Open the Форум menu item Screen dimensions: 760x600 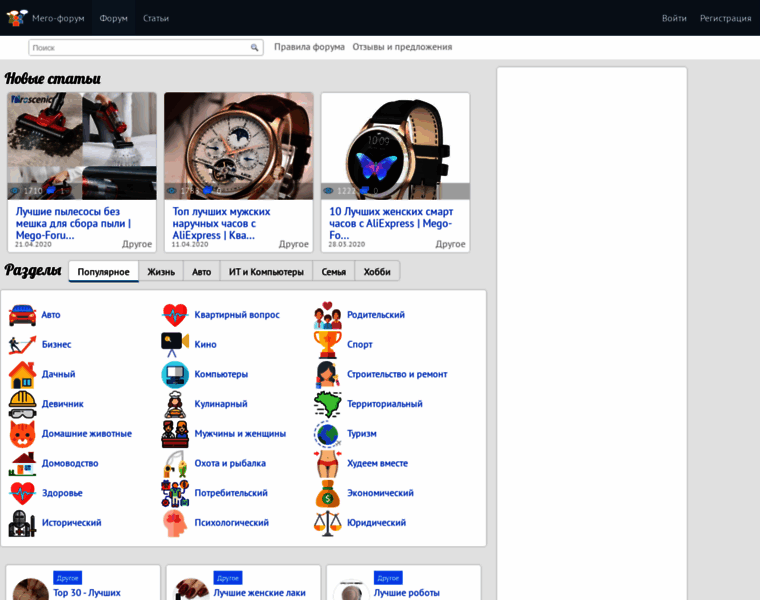[113, 18]
